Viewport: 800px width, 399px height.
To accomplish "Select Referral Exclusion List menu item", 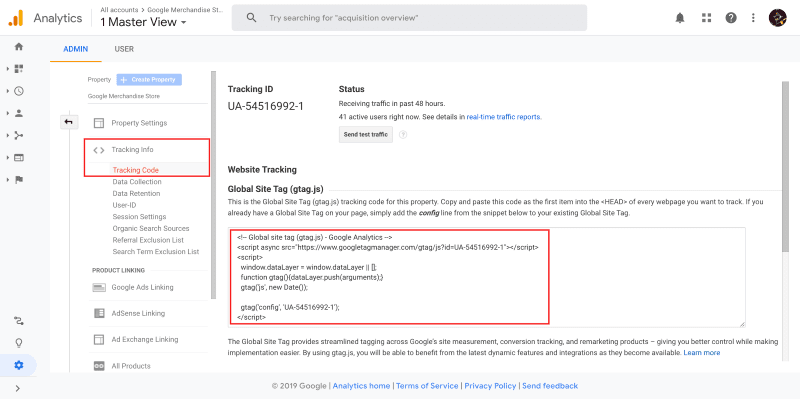I will (x=148, y=240).
